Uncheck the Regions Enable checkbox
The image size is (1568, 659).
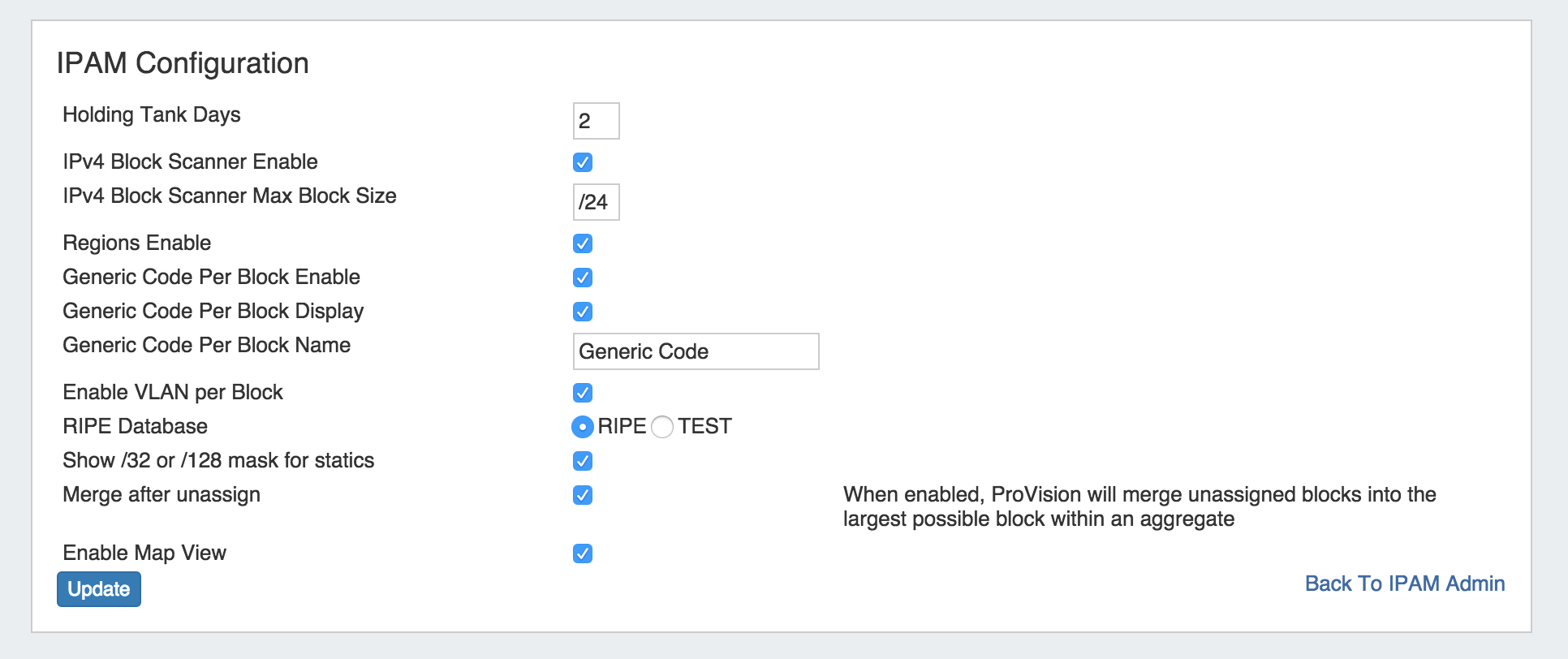point(583,243)
